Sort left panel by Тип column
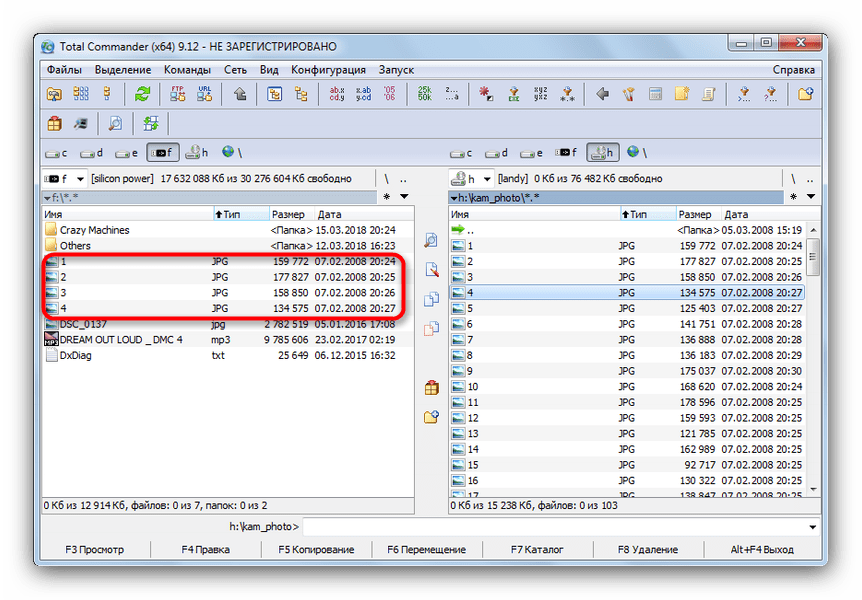The width and height of the screenshot is (862, 600). [x=240, y=214]
